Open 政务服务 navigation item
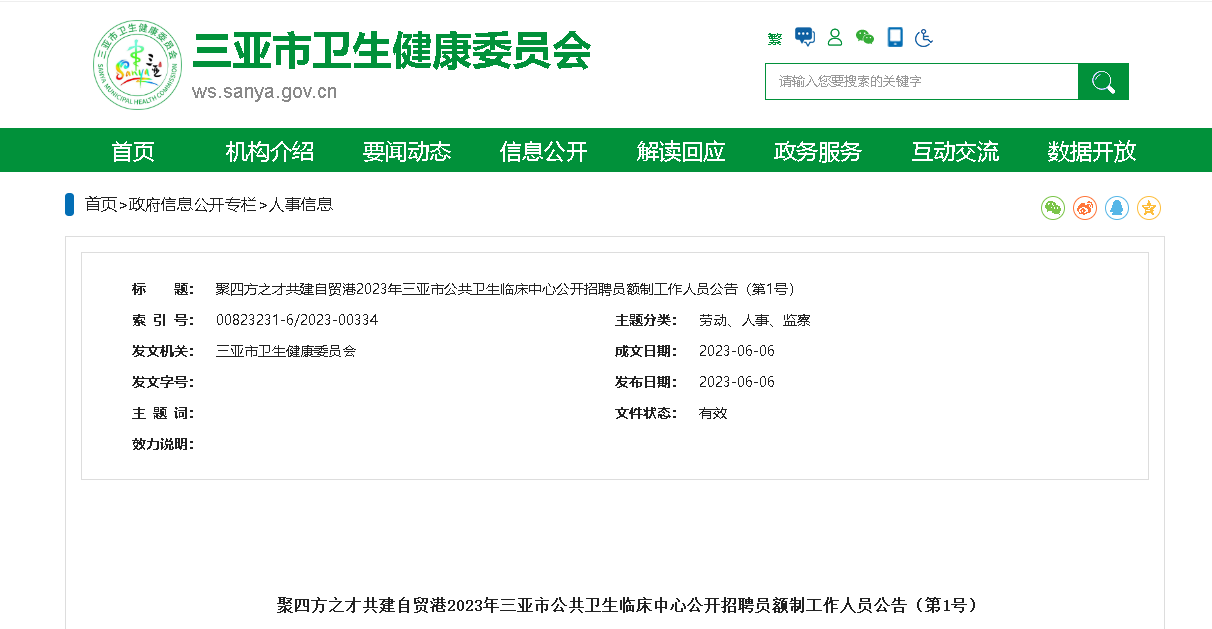1212x629 pixels. (x=818, y=151)
